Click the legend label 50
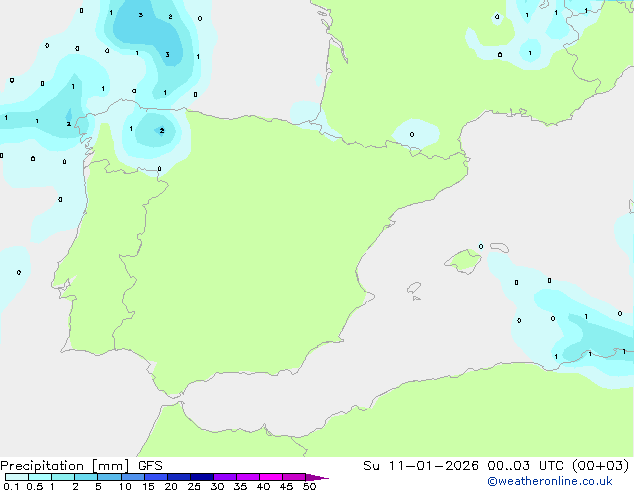The width and height of the screenshot is (634, 490). tap(309, 486)
